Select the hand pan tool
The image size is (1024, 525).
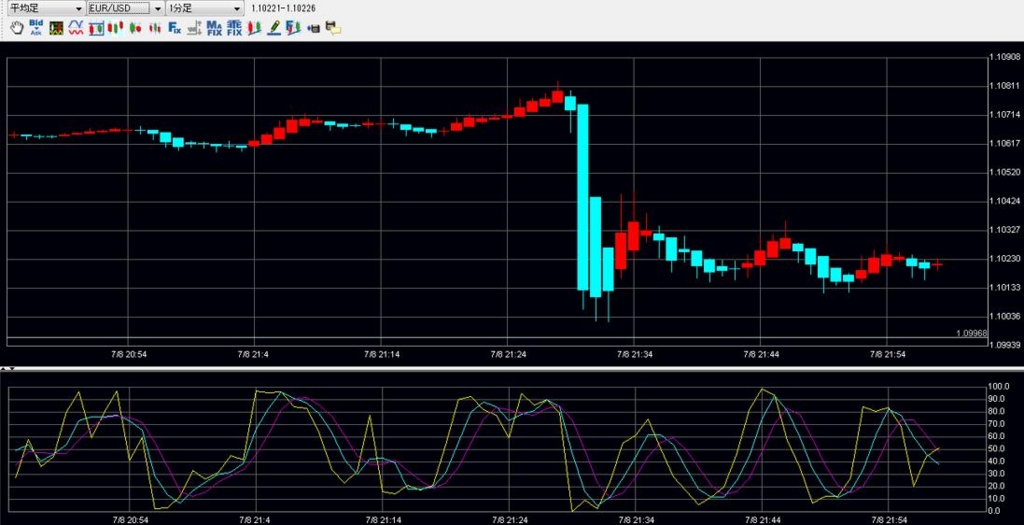coord(16,27)
